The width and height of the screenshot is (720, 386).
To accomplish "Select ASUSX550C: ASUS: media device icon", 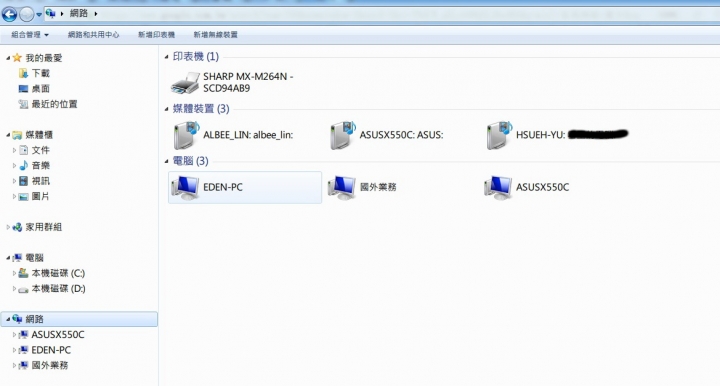I will coord(343,135).
